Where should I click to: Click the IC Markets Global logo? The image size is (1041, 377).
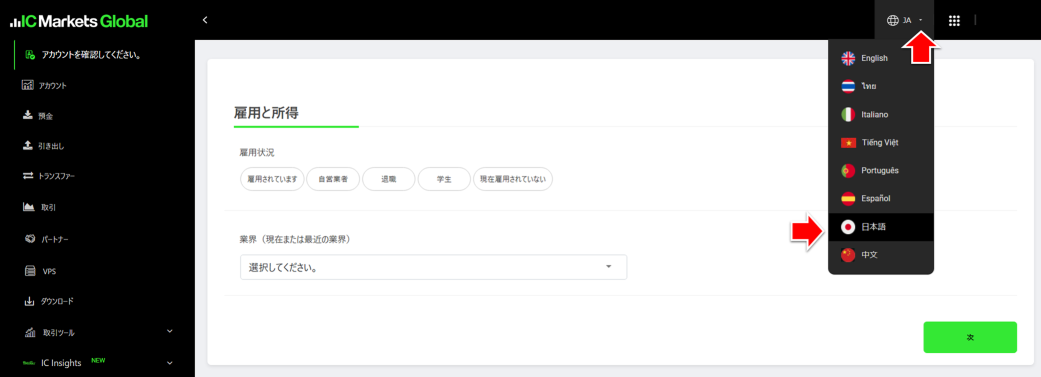[78, 21]
